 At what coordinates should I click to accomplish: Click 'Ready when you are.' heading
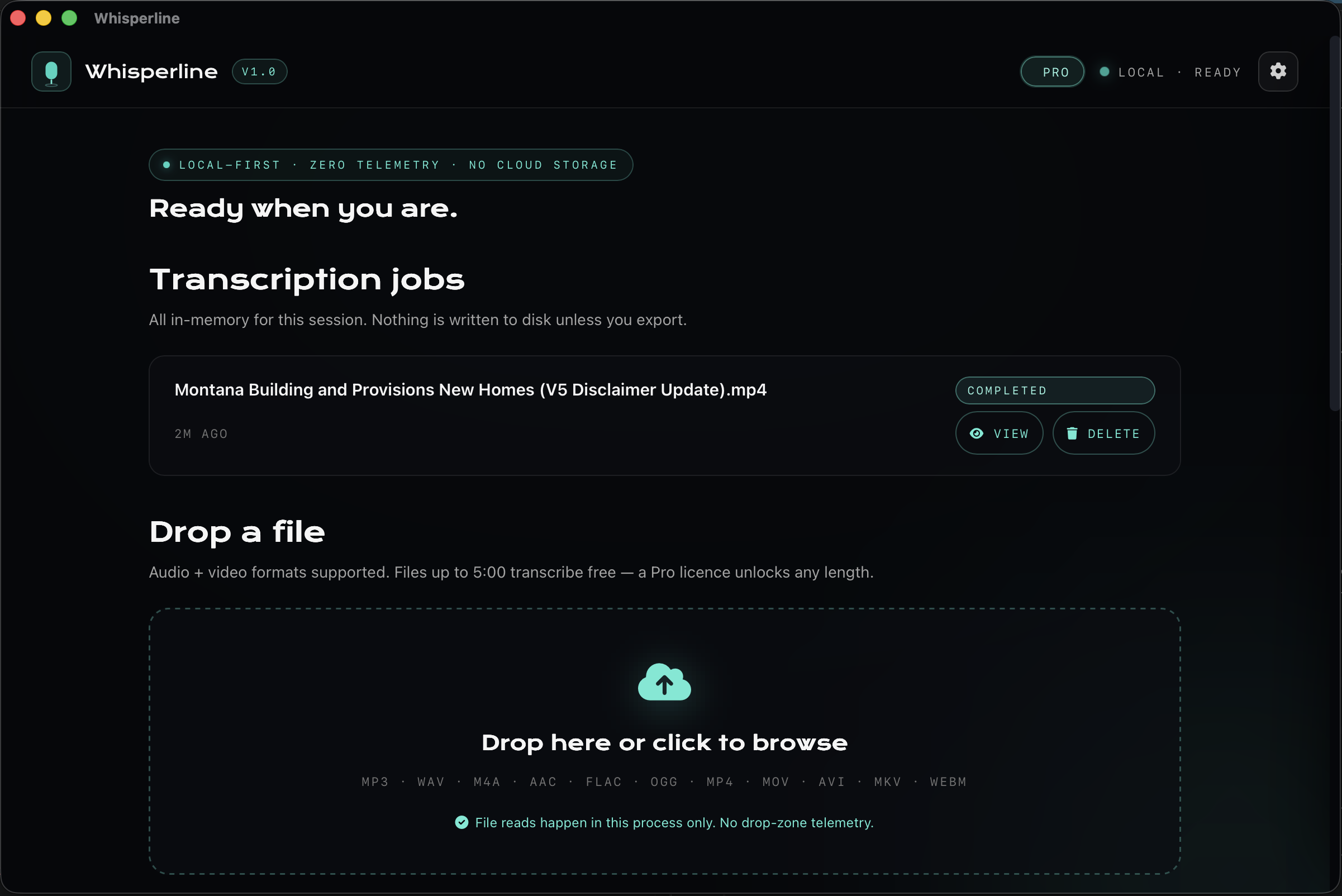click(x=303, y=209)
